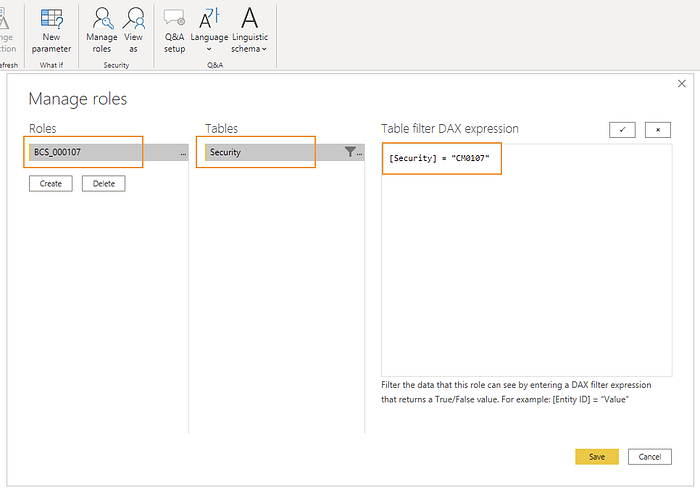The image size is (700, 488).
Task: Open the ellipsis menu for BCS_000107 role
Action: (x=183, y=153)
